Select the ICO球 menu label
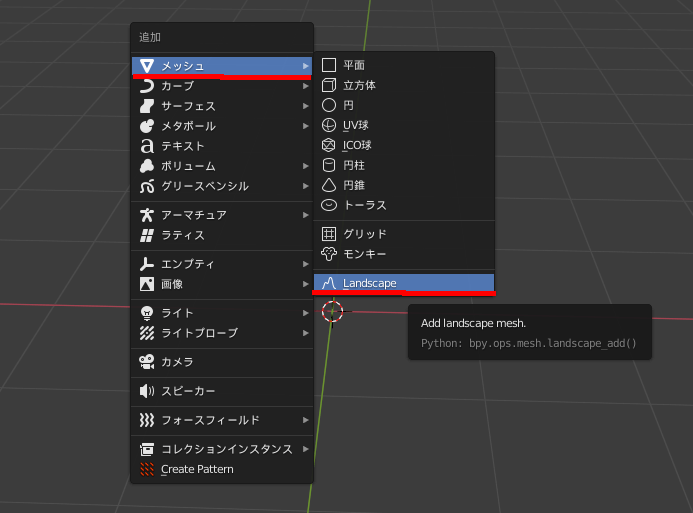The image size is (693, 513). 357,145
